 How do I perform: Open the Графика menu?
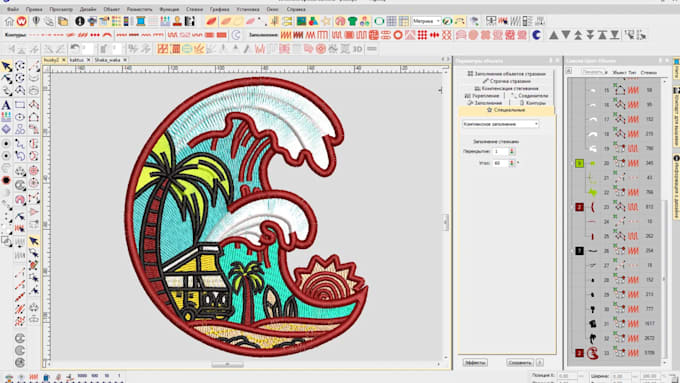point(219,9)
